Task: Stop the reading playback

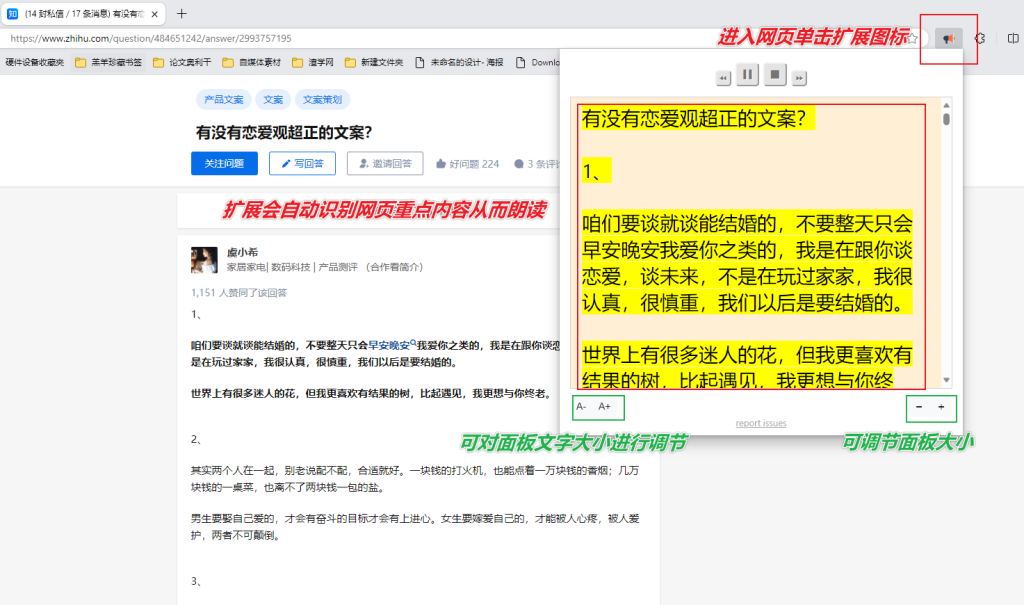Action: click(x=775, y=74)
